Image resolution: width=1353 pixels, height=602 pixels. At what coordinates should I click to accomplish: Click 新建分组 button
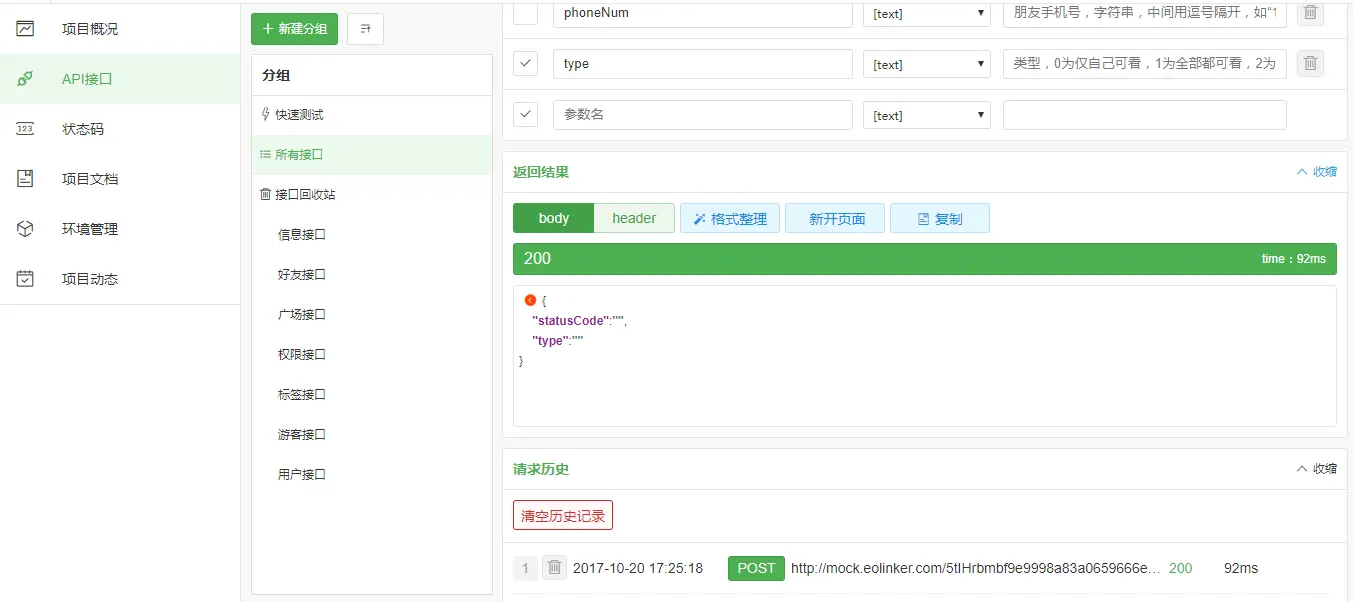(294, 29)
